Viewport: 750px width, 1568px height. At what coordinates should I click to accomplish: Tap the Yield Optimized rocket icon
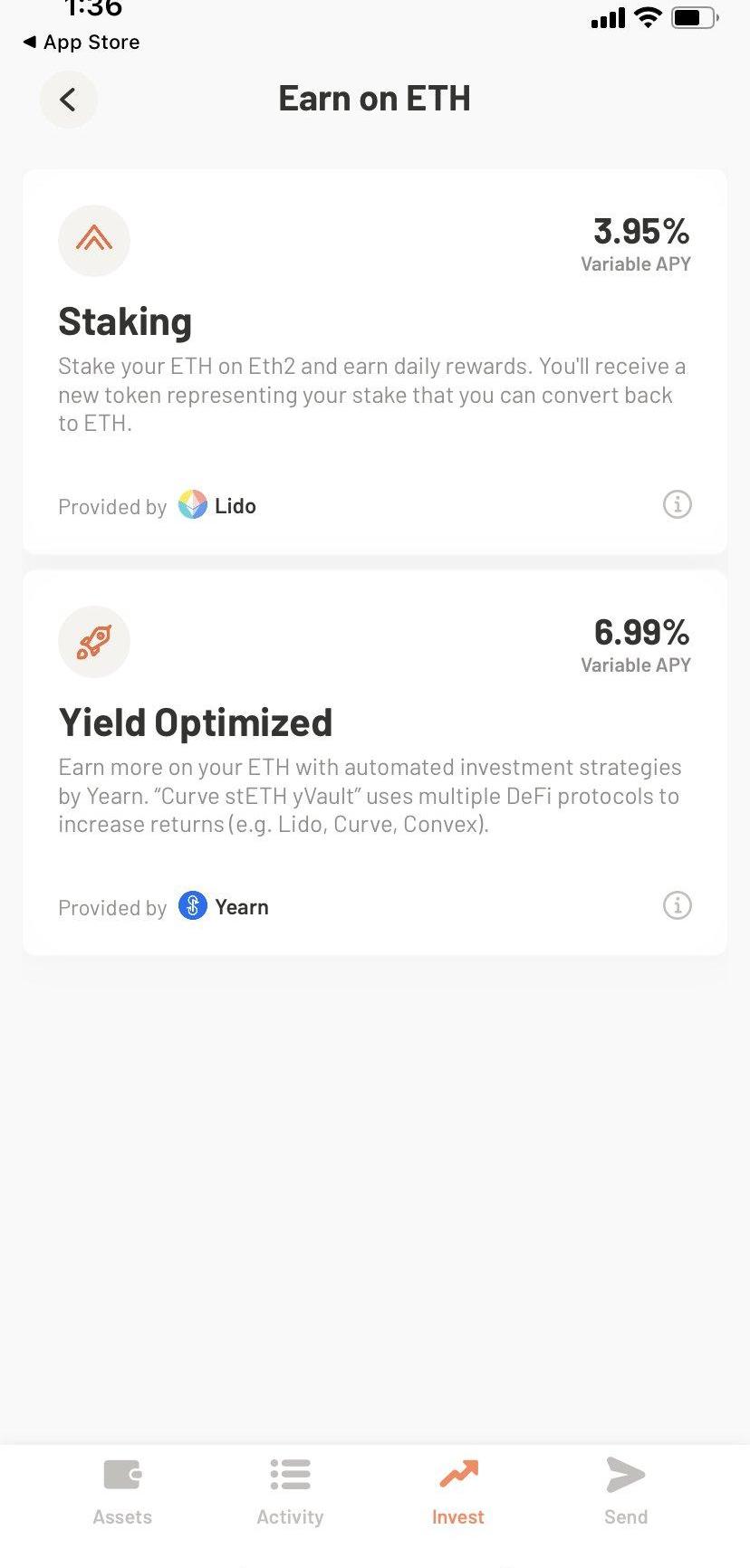tap(94, 642)
